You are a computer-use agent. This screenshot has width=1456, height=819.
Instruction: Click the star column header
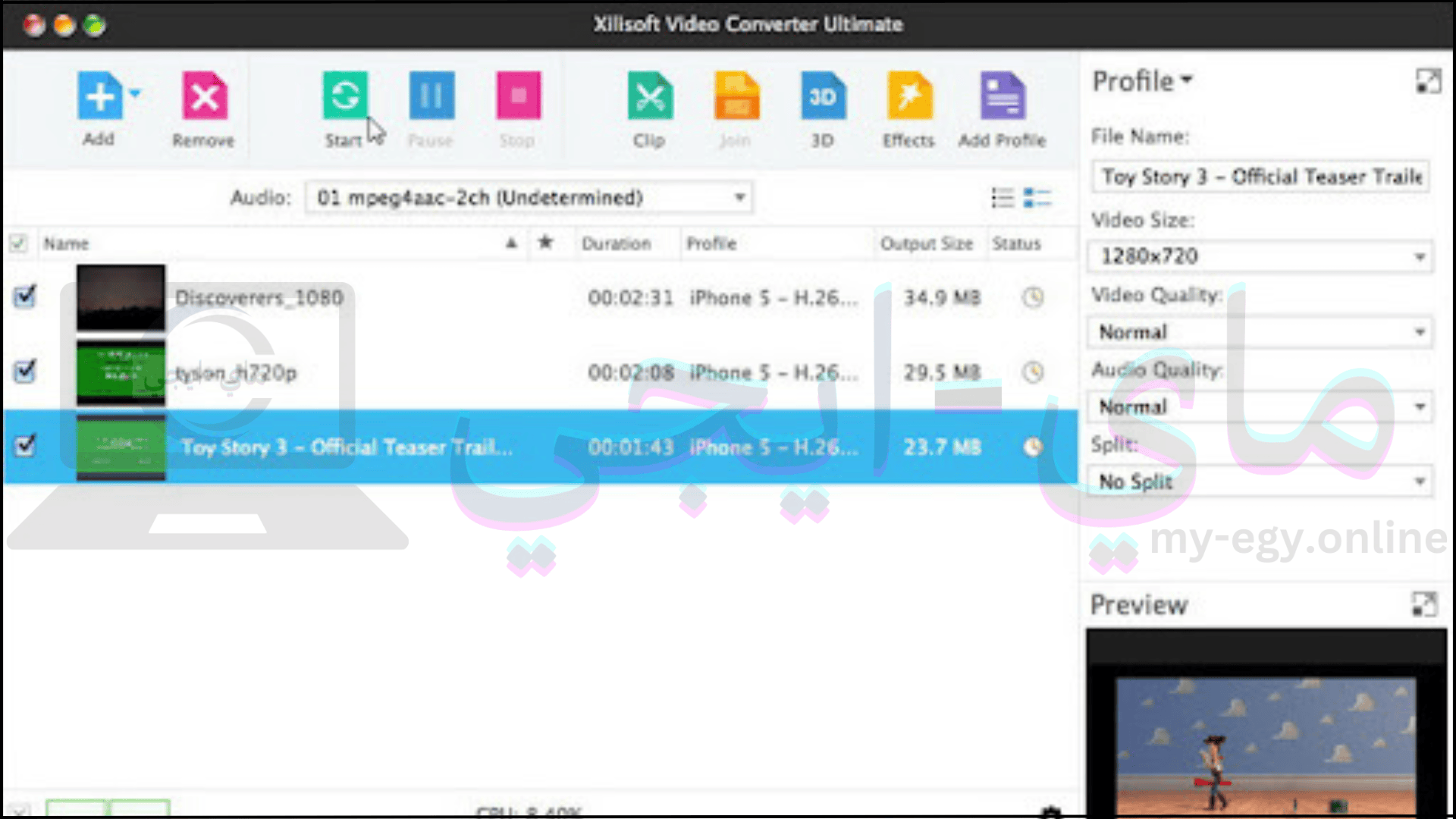point(545,243)
